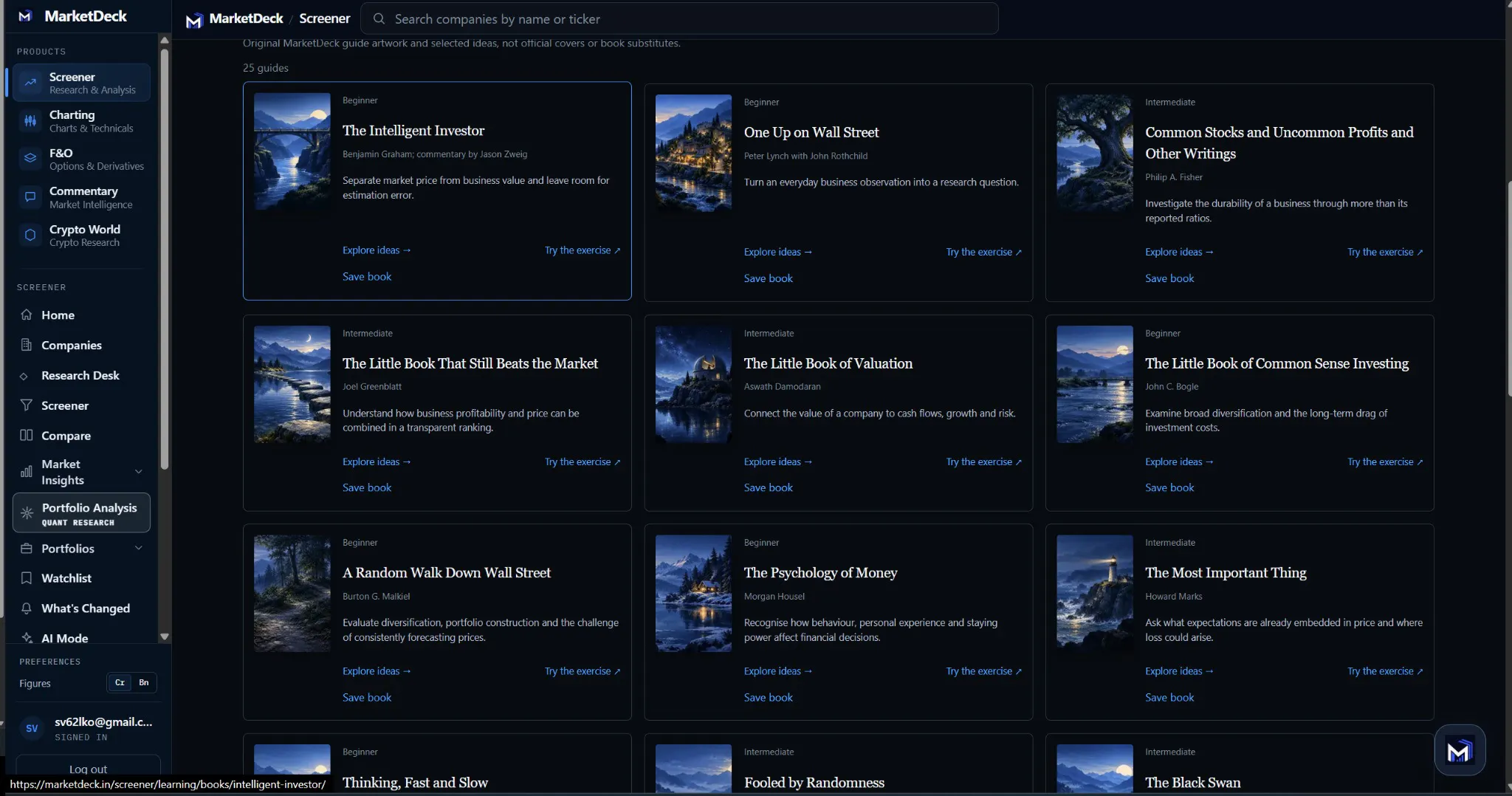
Task: Click the Research Desk diamond icon
Action: pos(24,376)
